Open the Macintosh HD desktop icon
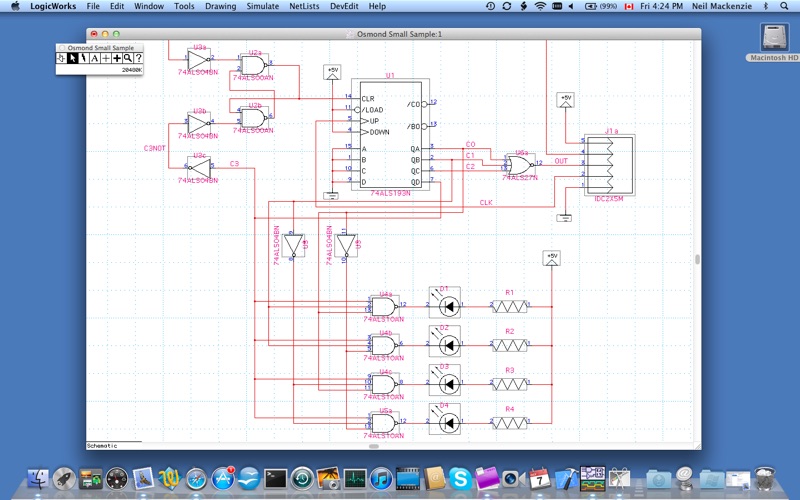The width and height of the screenshot is (800, 500). coord(774,42)
